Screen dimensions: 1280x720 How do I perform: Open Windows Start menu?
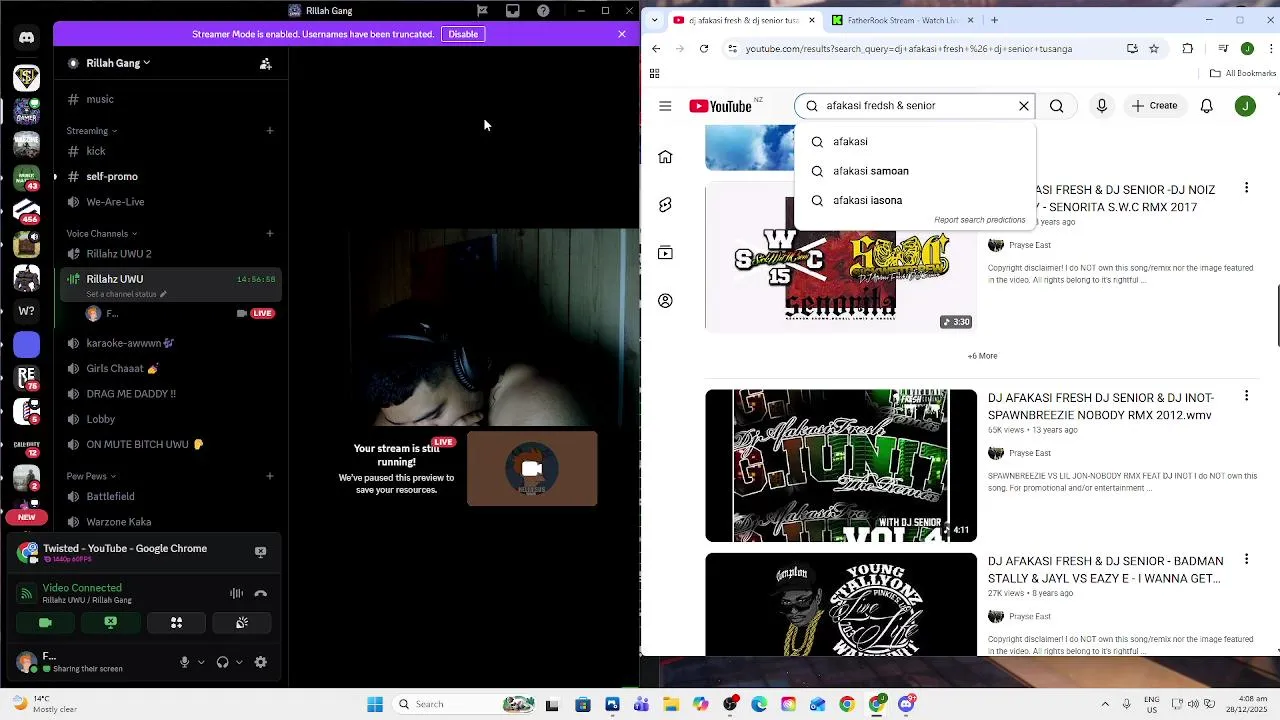375,704
